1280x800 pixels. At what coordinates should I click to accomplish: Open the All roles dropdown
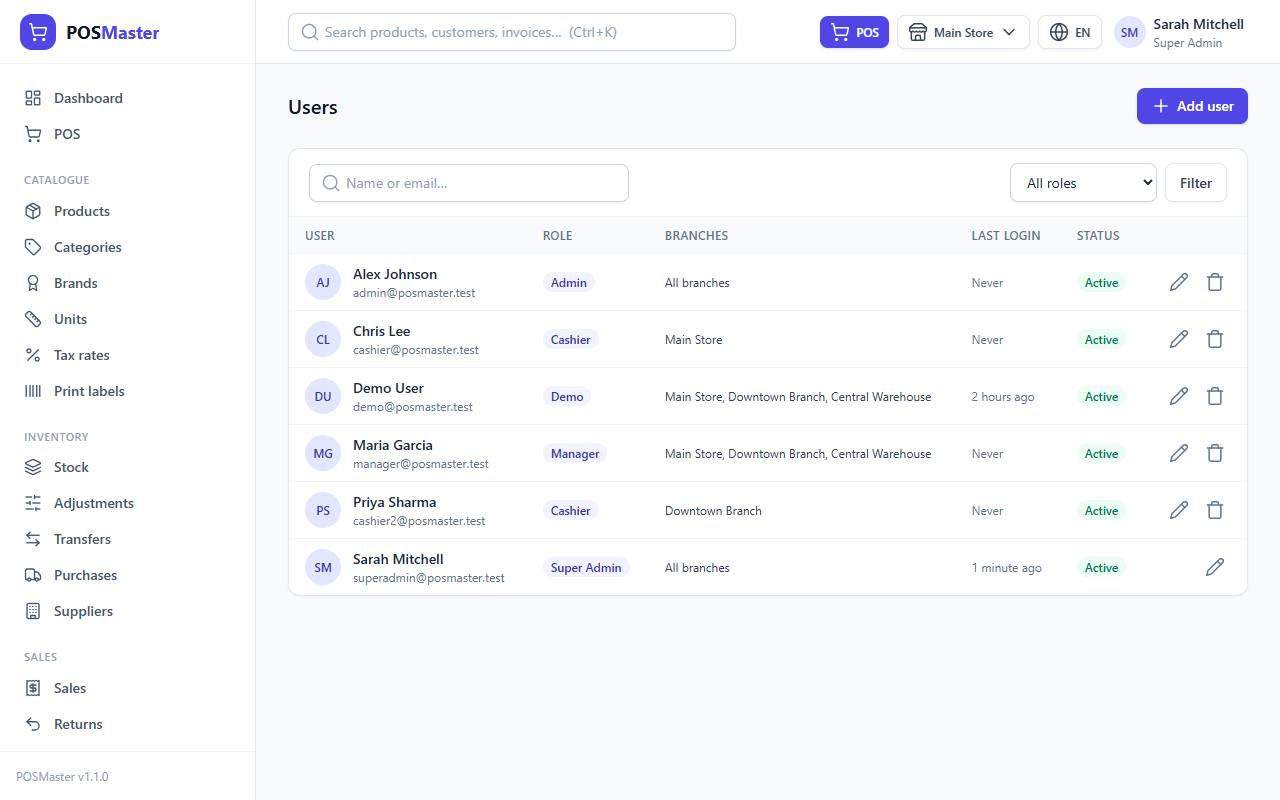[1083, 183]
